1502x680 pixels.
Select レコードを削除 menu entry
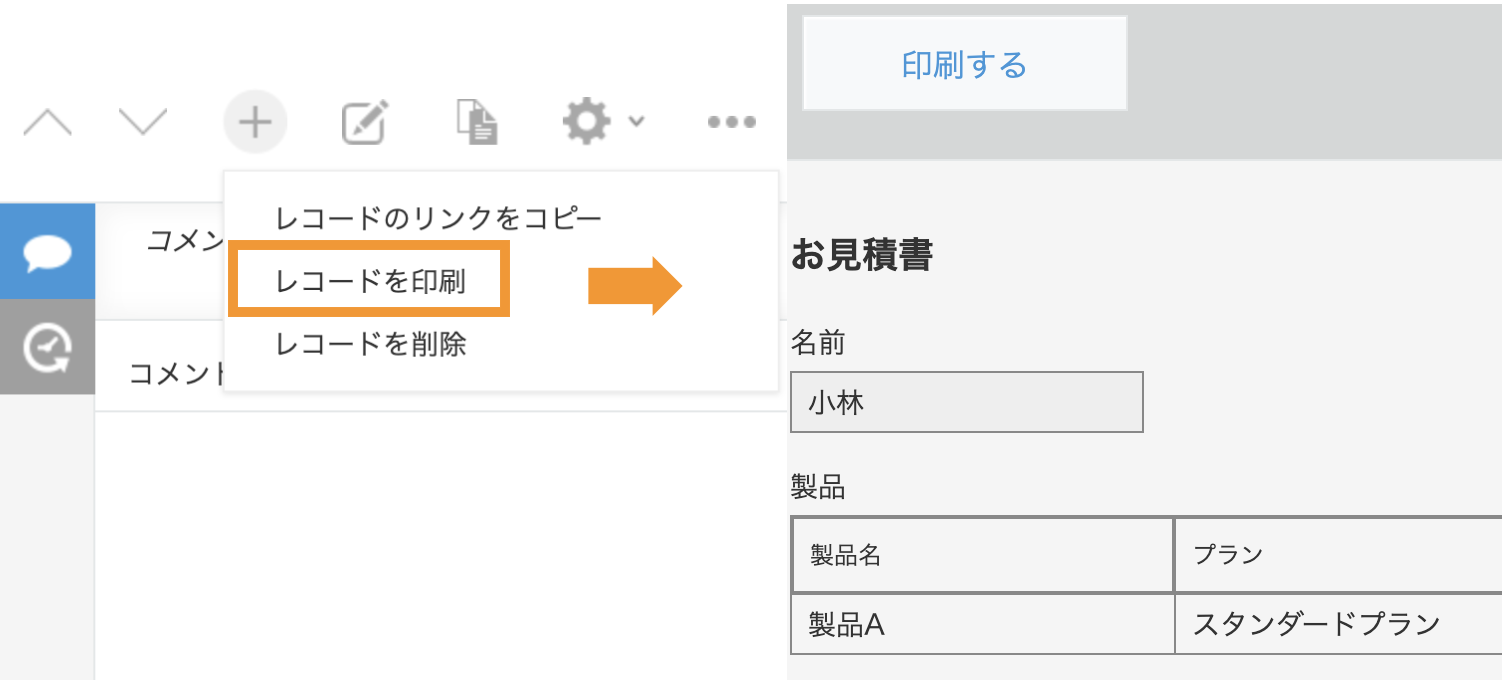(x=371, y=345)
